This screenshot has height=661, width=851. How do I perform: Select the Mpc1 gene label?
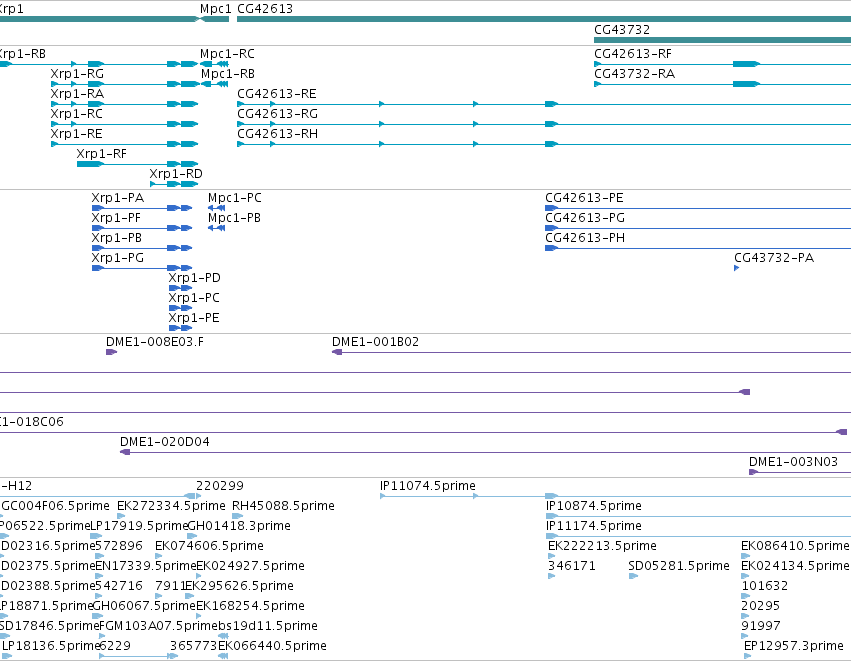215,9
